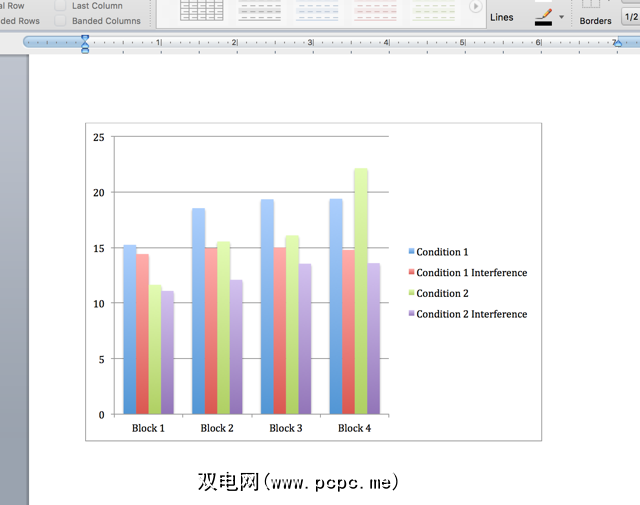This screenshot has width=640, height=505.
Task: Select the Condition 1 legend entry
Action: click(438, 252)
